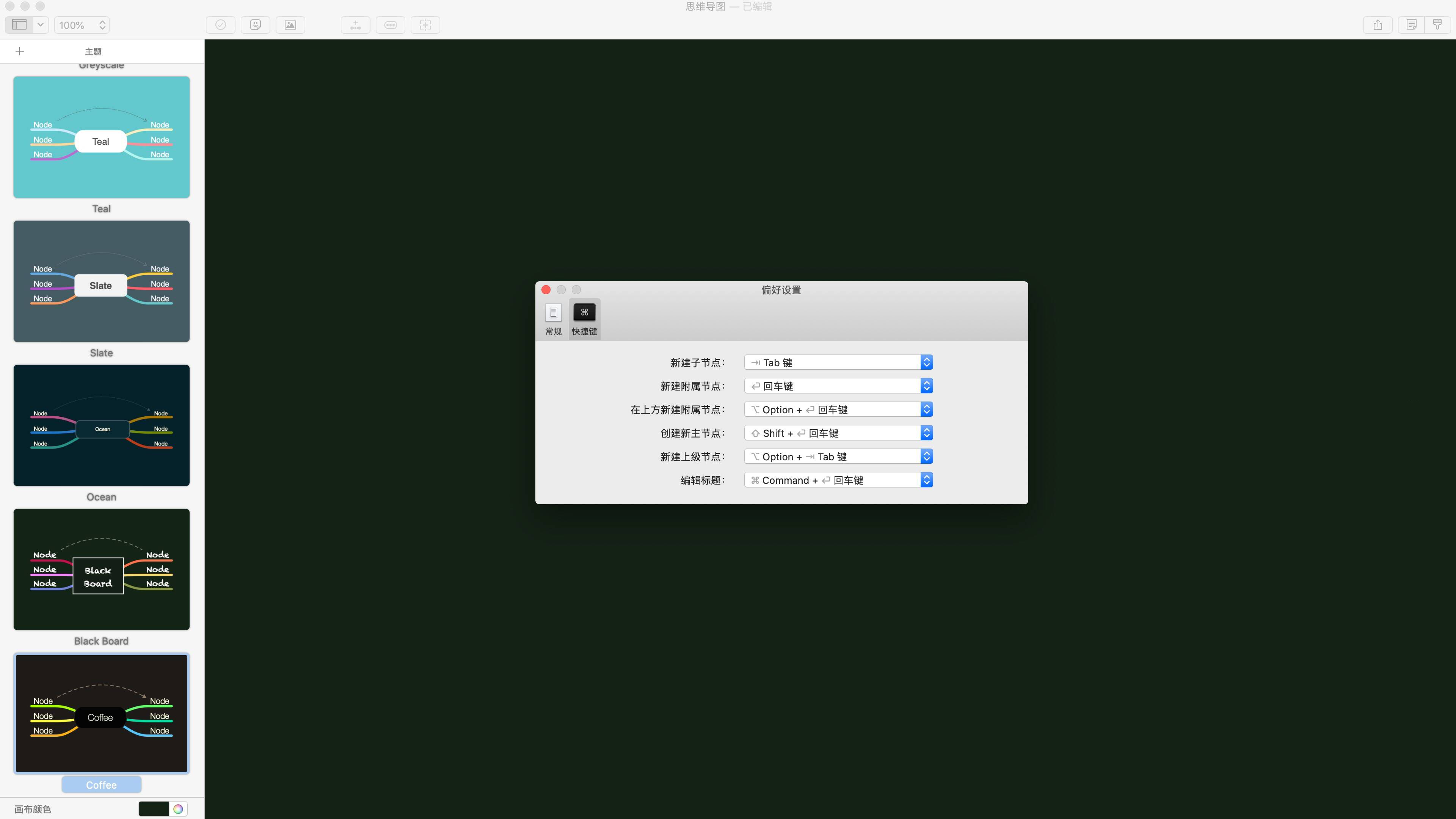Click the 100% zoom level stepper
The width and height of the screenshot is (1456, 819).
(x=102, y=25)
